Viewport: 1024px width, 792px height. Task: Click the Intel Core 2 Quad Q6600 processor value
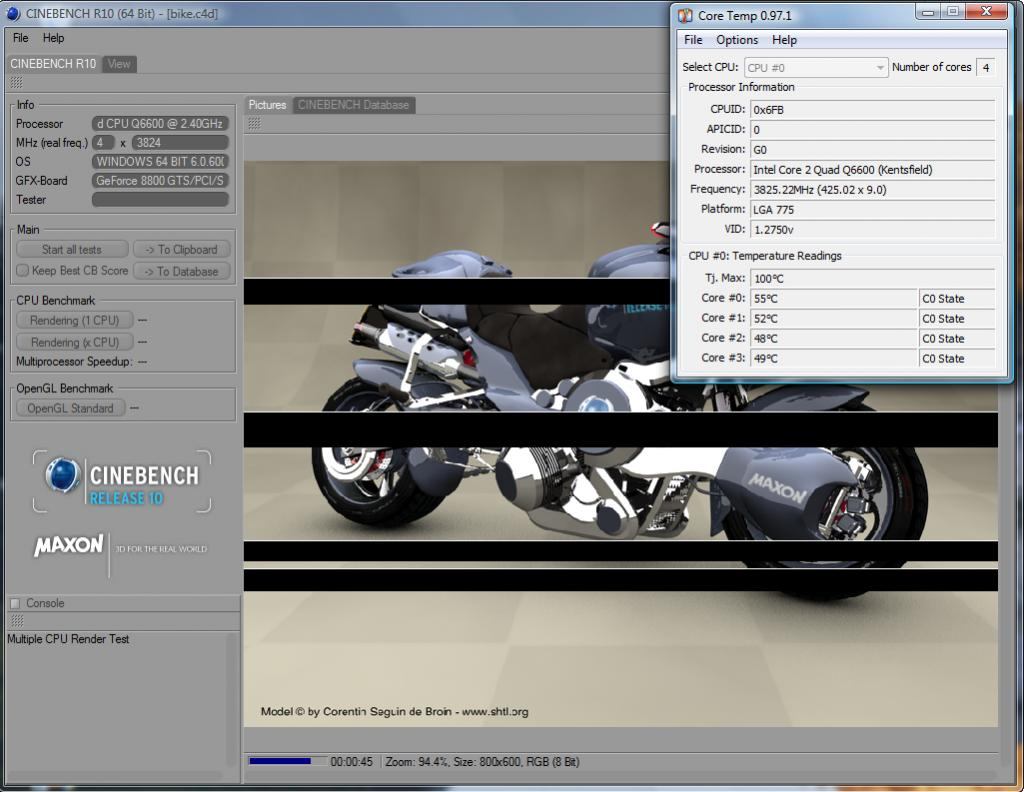(872, 170)
